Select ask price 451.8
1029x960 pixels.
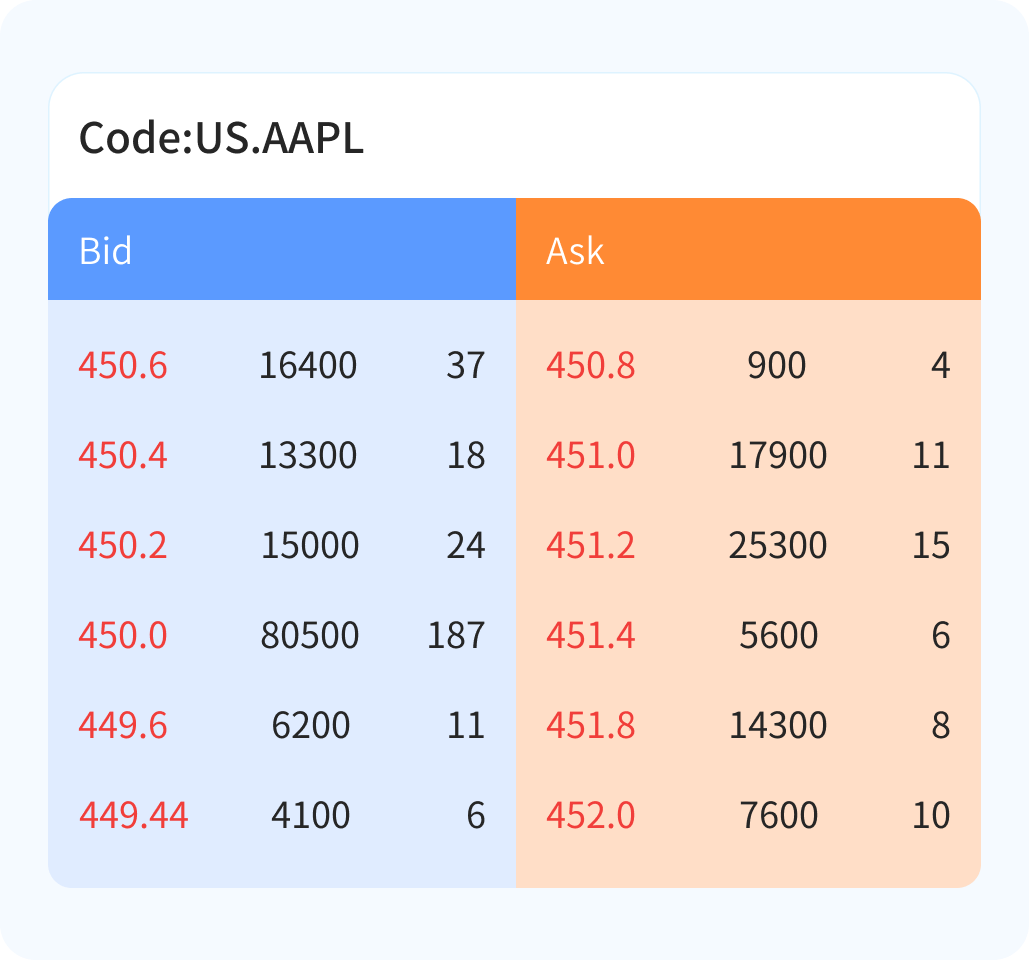click(590, 726)
